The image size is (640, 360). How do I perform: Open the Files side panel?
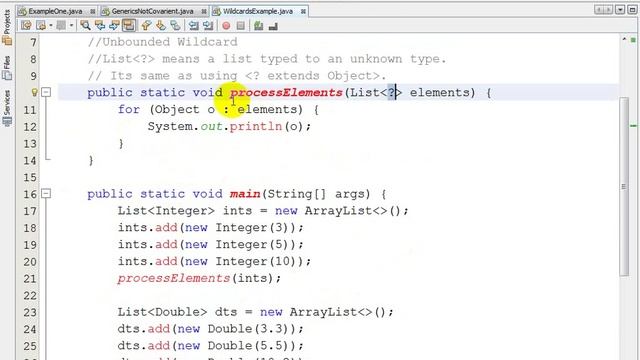pyautogui.click(x=7, y=68)
